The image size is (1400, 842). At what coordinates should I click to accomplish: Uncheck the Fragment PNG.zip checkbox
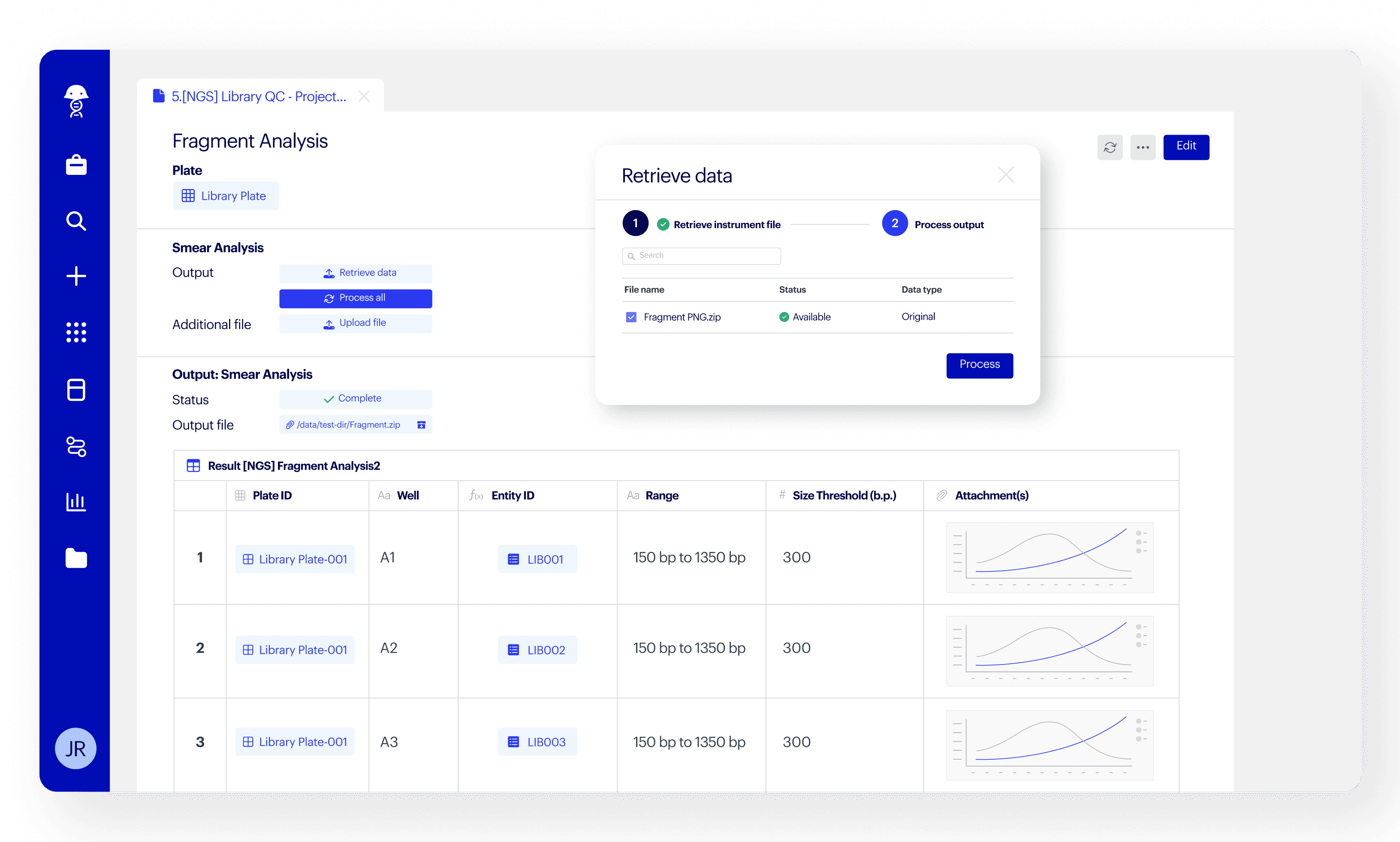(631, 317)
